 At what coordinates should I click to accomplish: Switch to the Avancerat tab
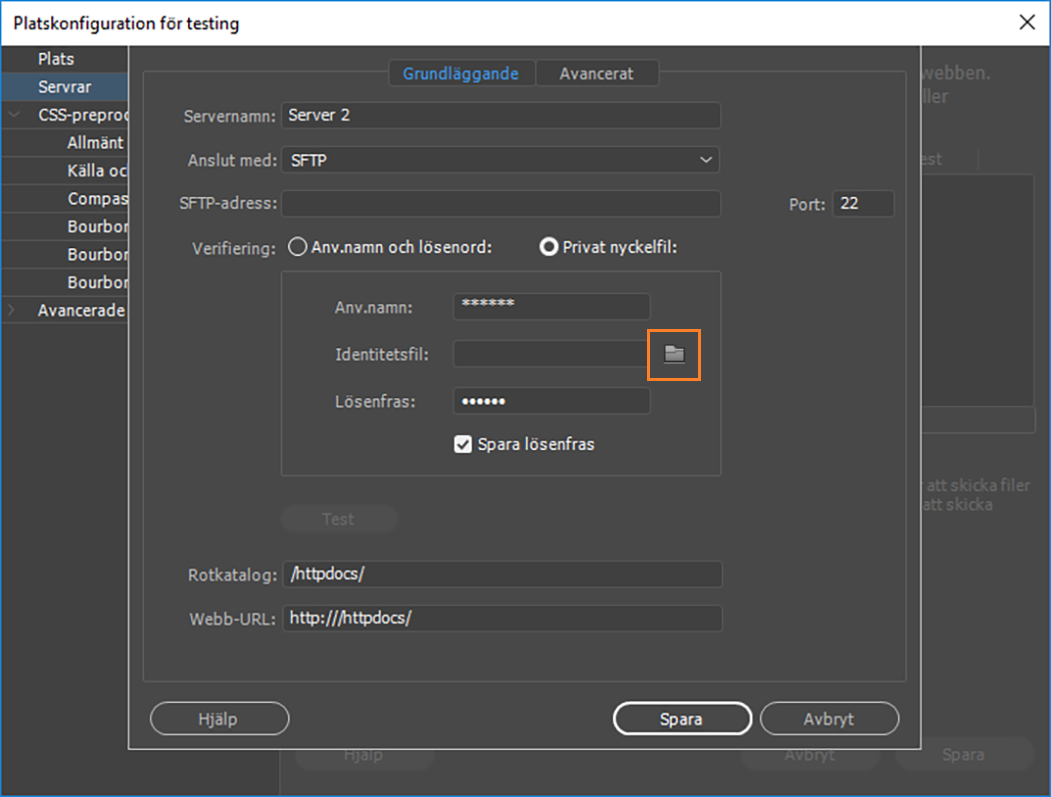596,73
